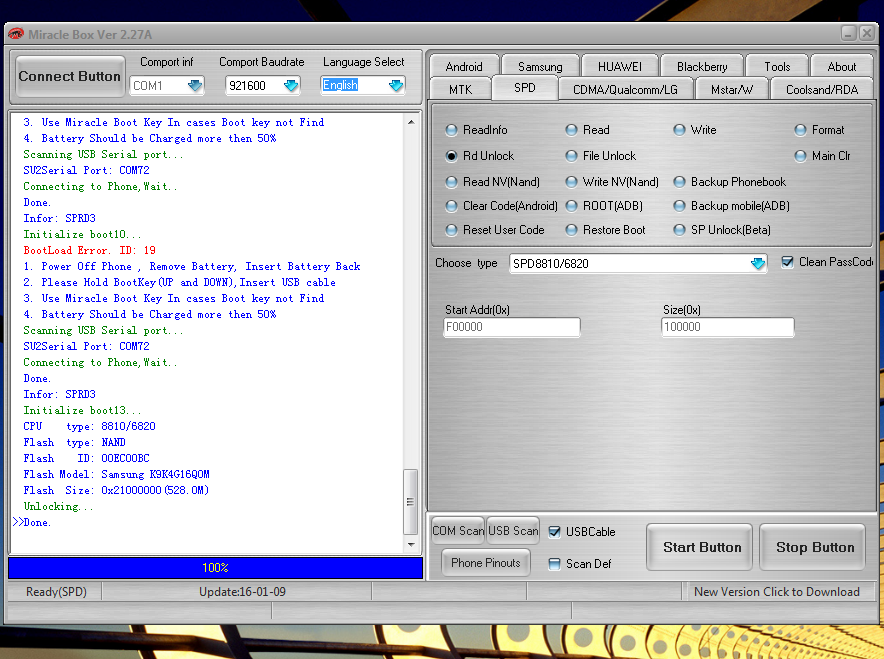884x659 pixels.
Task: Open the Mstar/W tab
Action: click(731, 89)
